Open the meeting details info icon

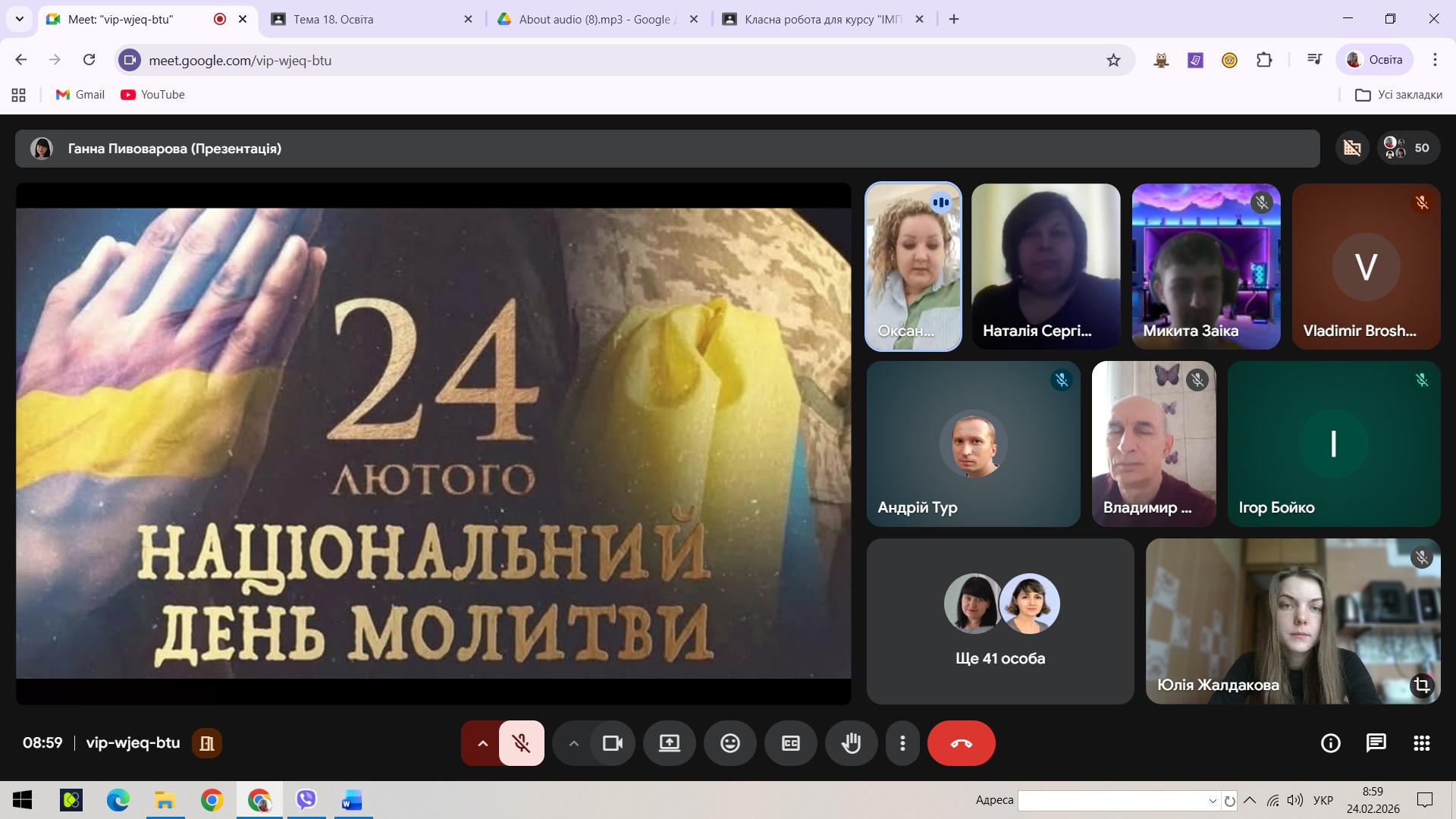click(x=1330, y=743)
